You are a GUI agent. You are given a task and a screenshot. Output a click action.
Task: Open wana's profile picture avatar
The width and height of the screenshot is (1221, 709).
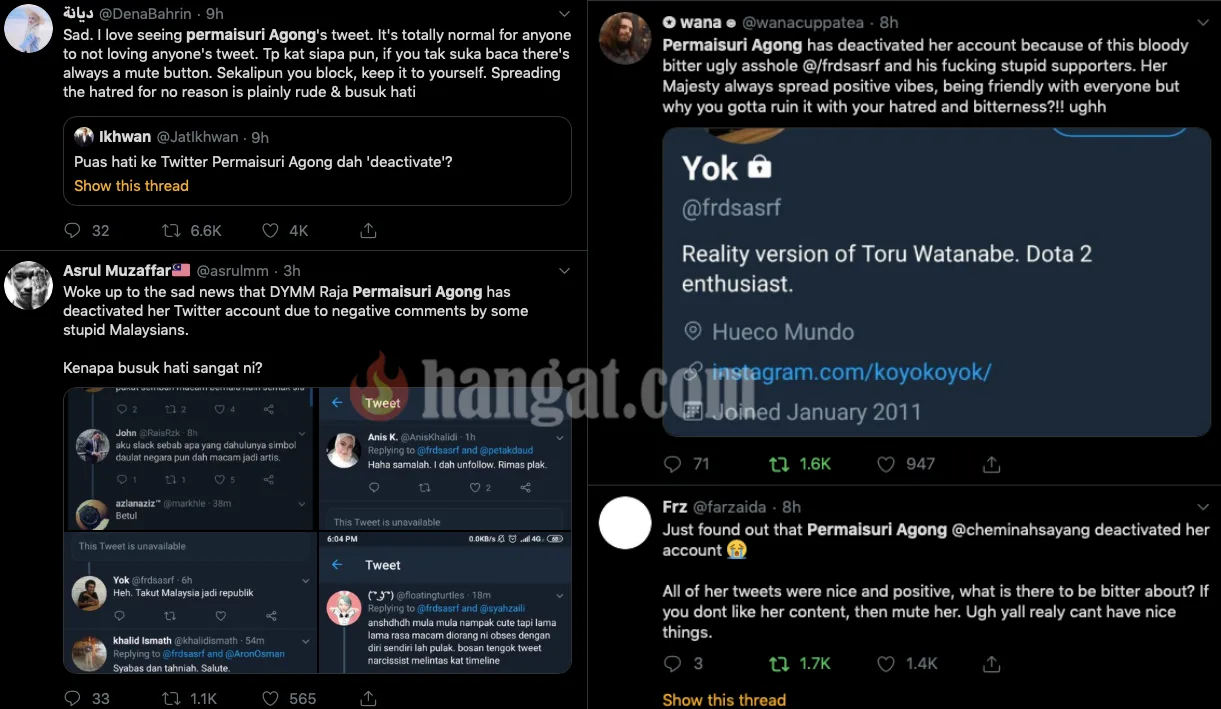pos(626,39)
